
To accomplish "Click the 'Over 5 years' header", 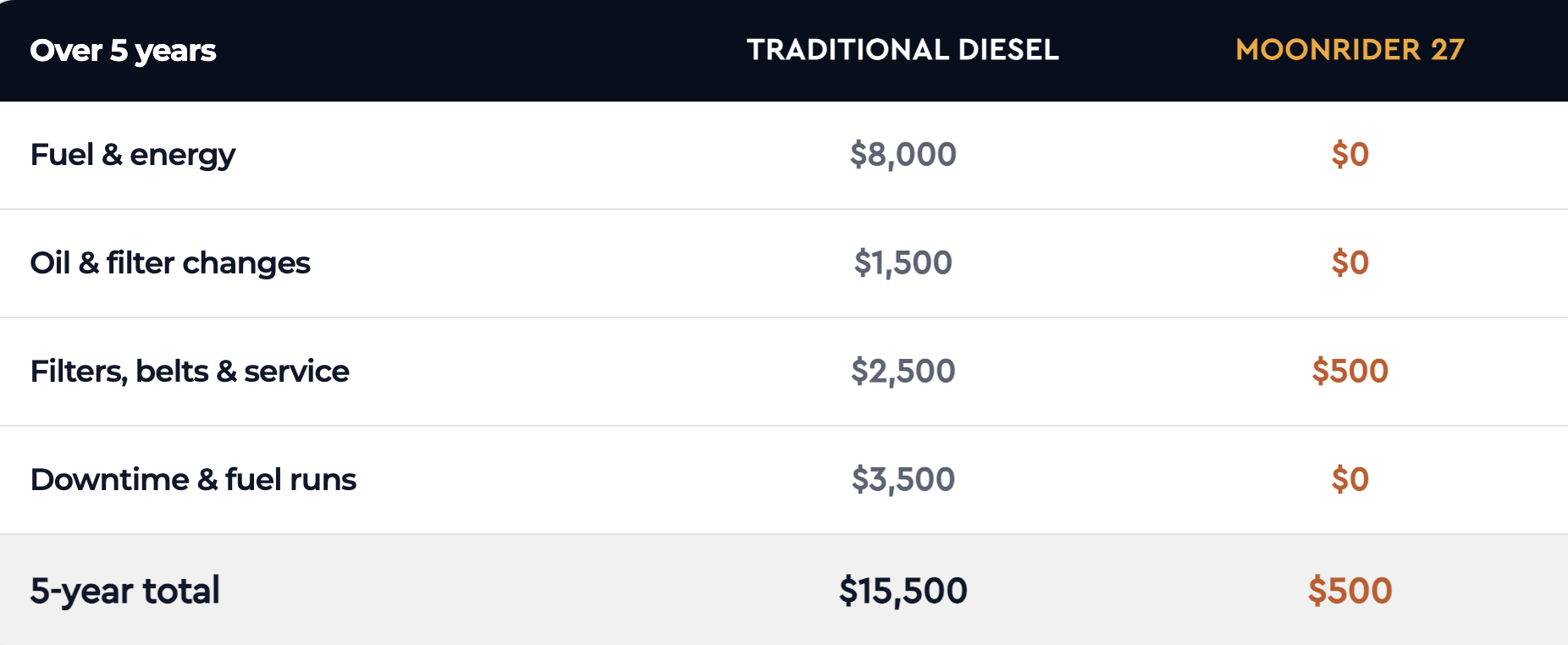I will pos(124,51).
